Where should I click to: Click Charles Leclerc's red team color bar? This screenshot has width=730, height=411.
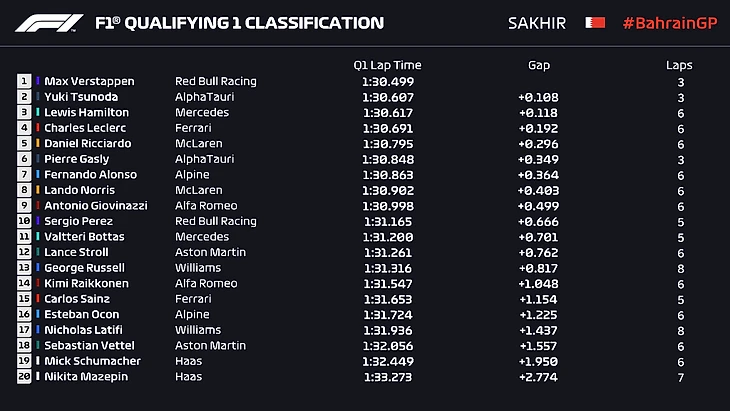[x=38, y=128]
